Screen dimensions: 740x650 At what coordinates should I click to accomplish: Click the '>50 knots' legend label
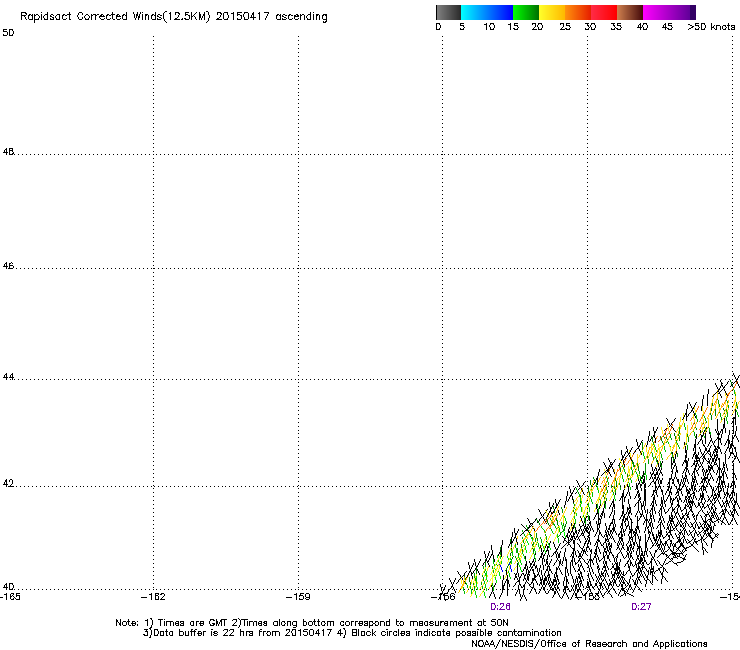pyautogui.click(x=711, y=27)
